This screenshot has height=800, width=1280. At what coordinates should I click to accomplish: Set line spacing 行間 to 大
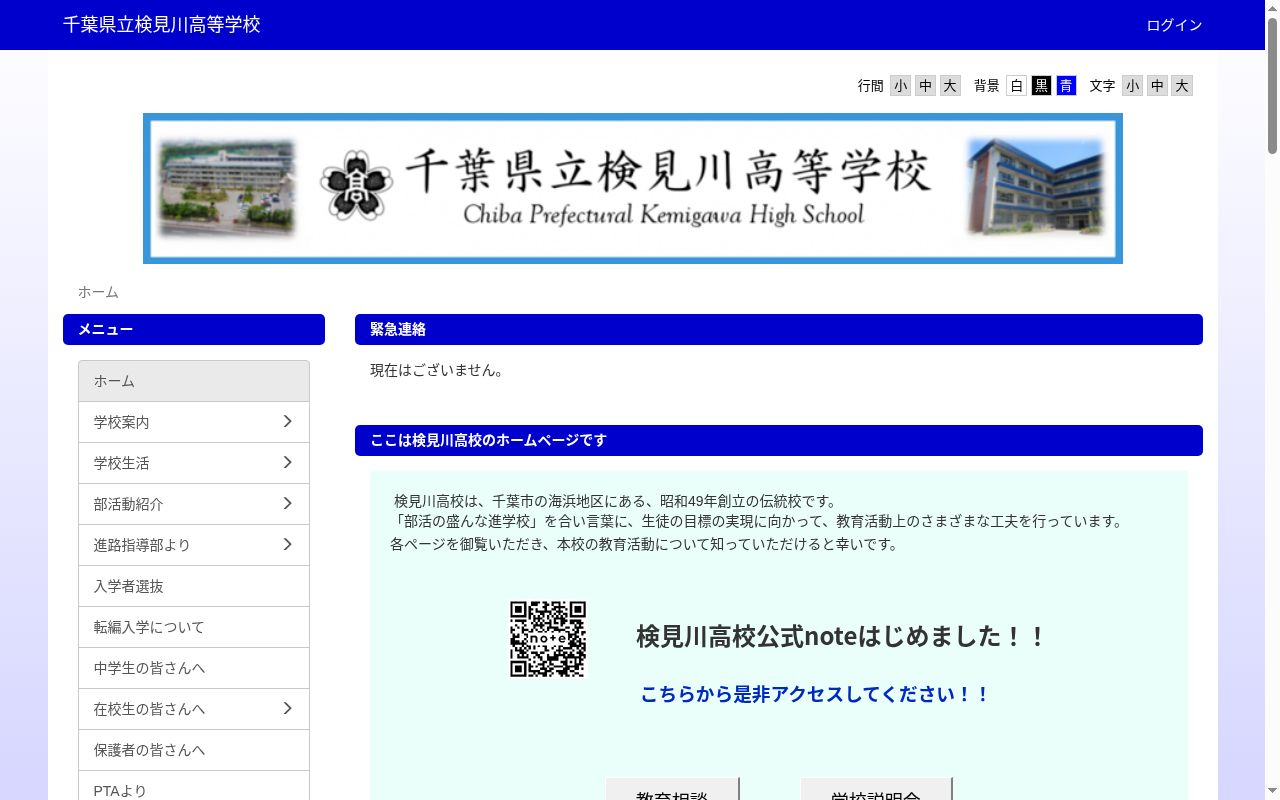[950, 86]
